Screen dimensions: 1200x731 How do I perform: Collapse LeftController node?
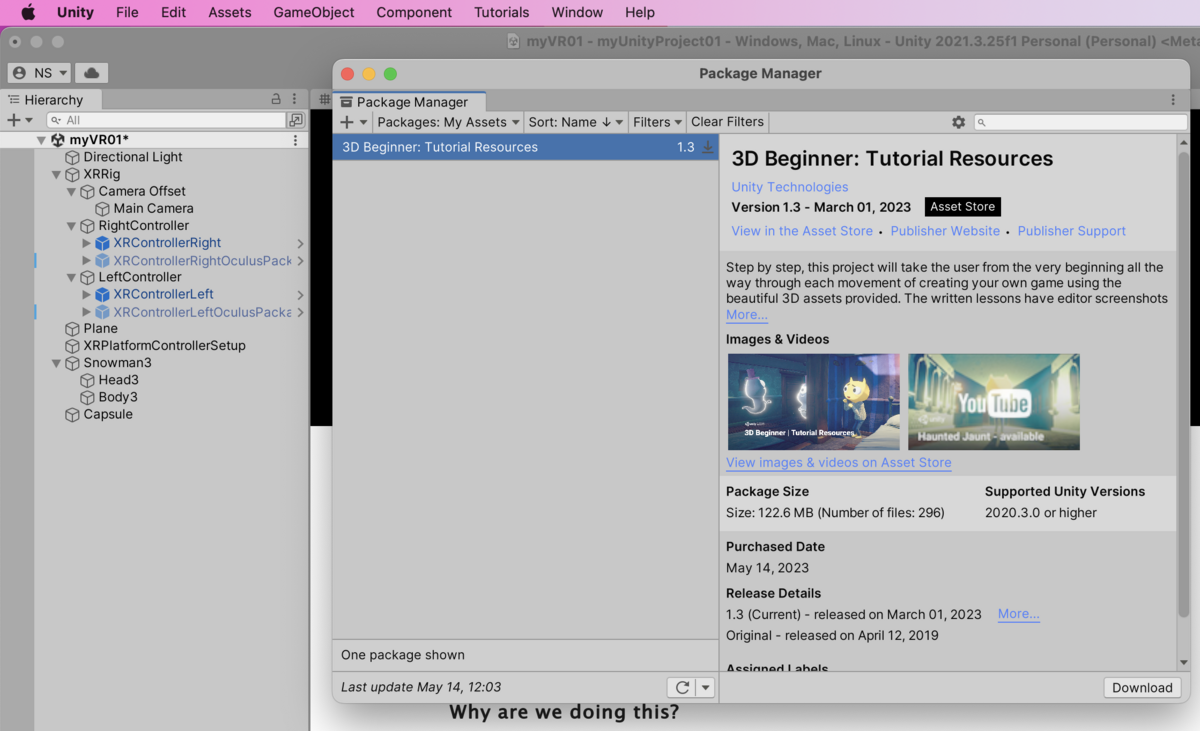72,277
